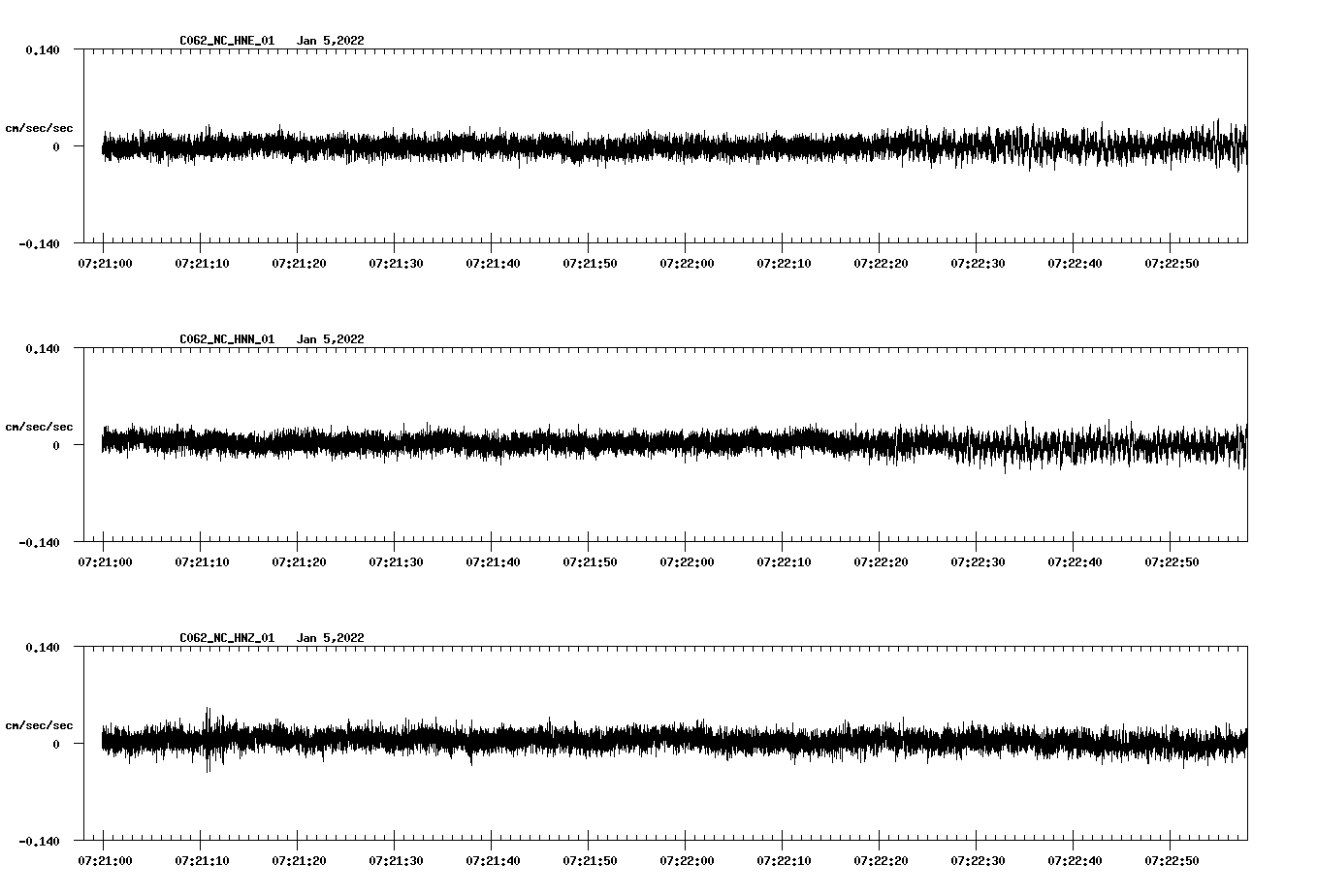The image size is (1317, 896).
Task: Select 07:21:10 time label on HNE plot
Action: [202, 263]
